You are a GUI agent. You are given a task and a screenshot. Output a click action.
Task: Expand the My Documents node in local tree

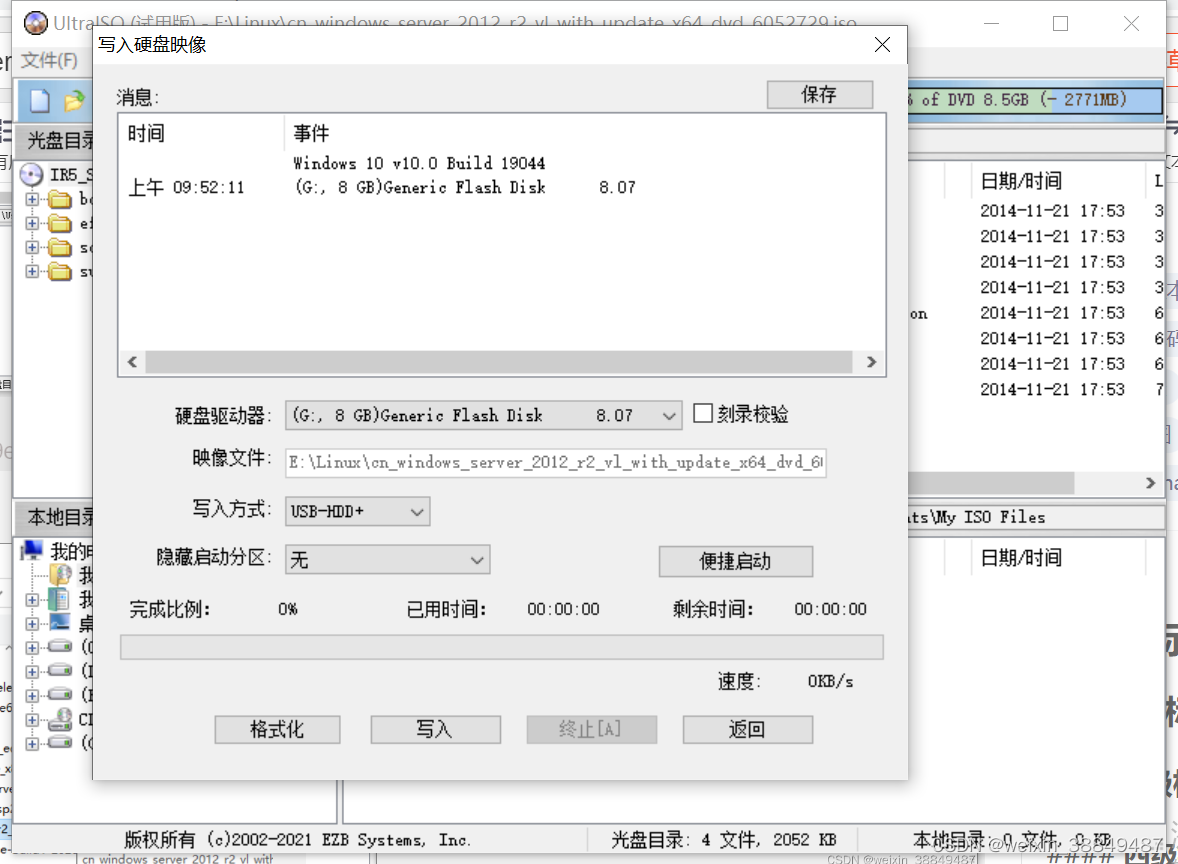tap(32, 600)
